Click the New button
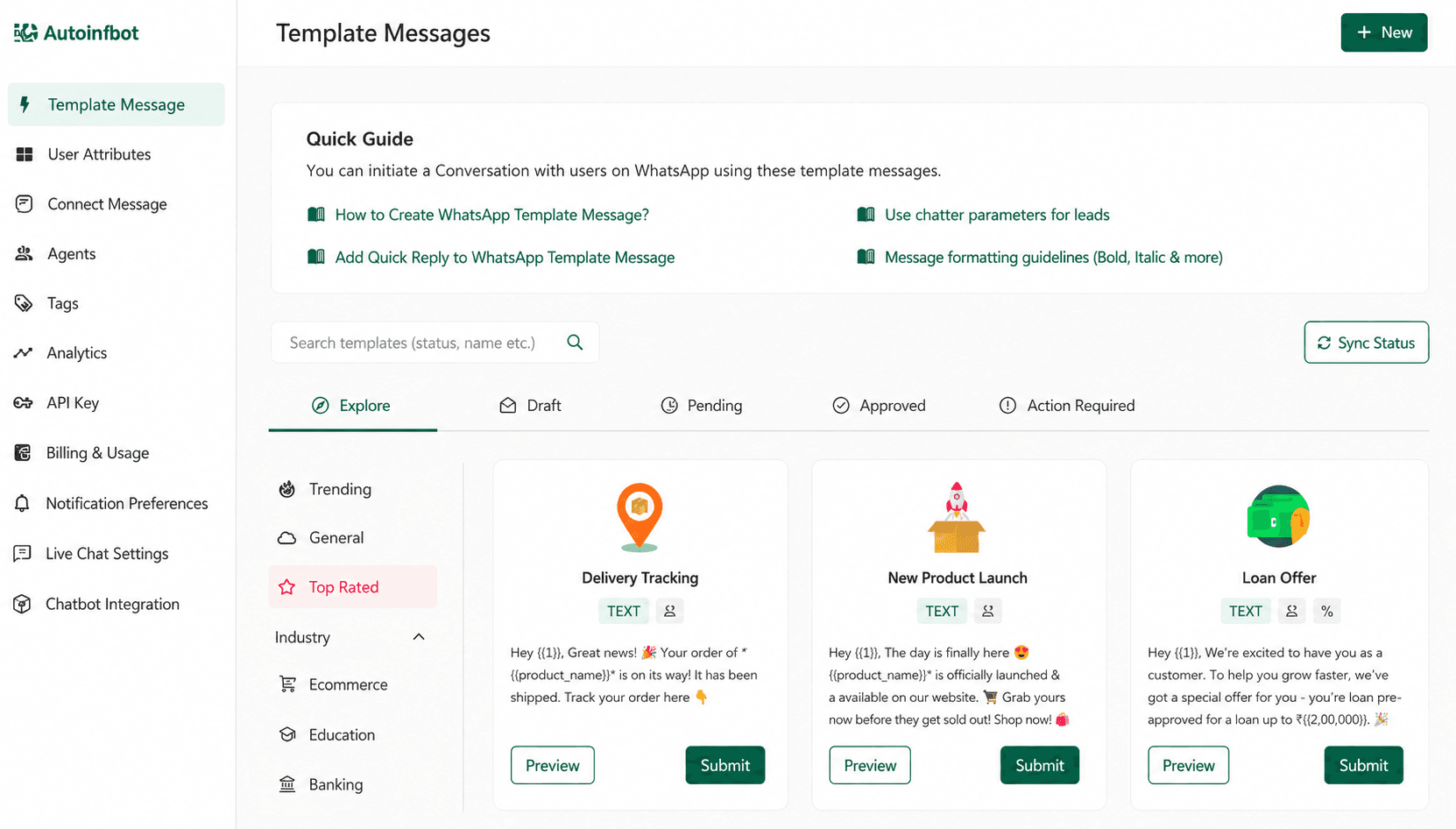 pos(1384,32)
